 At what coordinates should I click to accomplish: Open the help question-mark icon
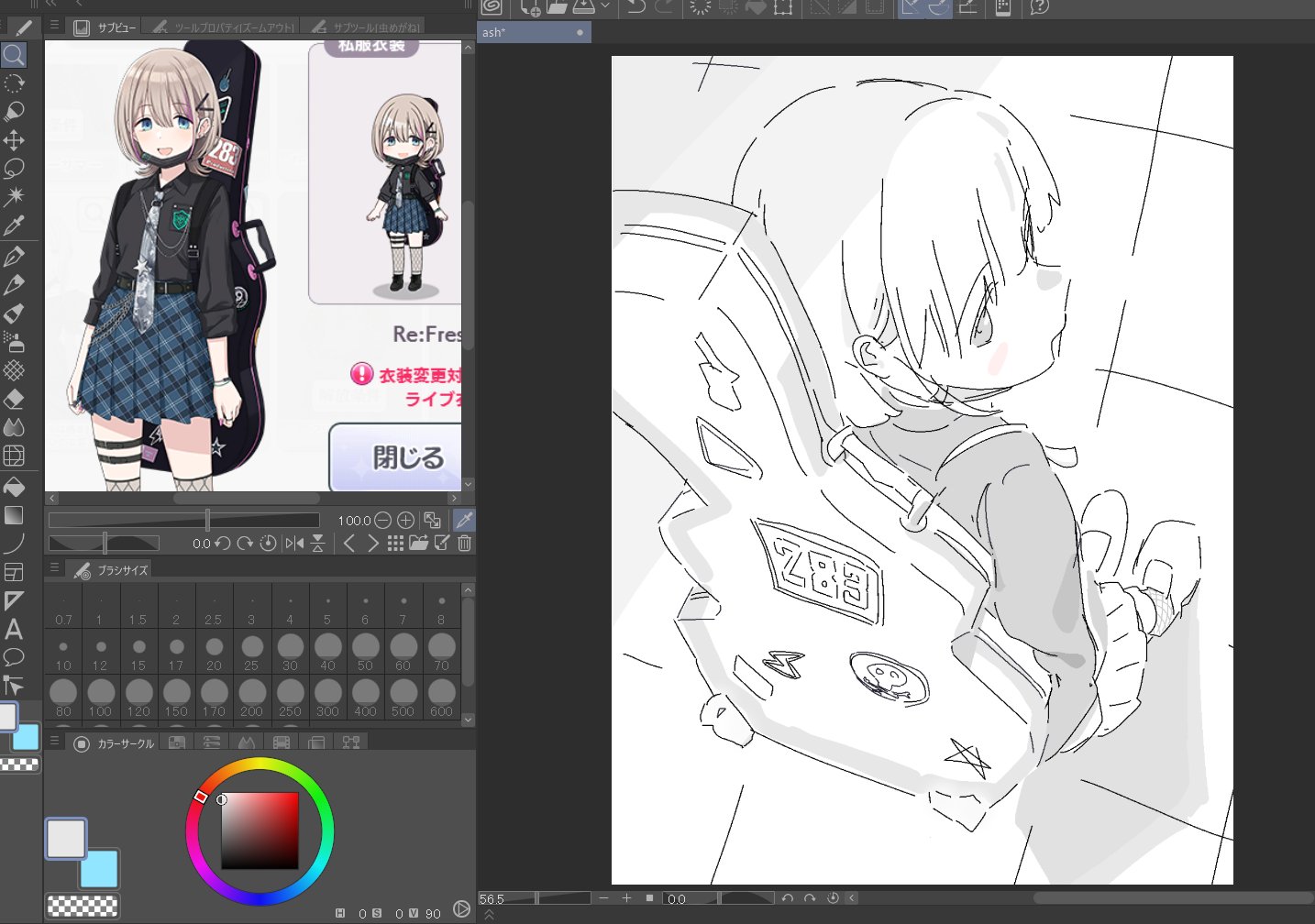coord(1039,7)
